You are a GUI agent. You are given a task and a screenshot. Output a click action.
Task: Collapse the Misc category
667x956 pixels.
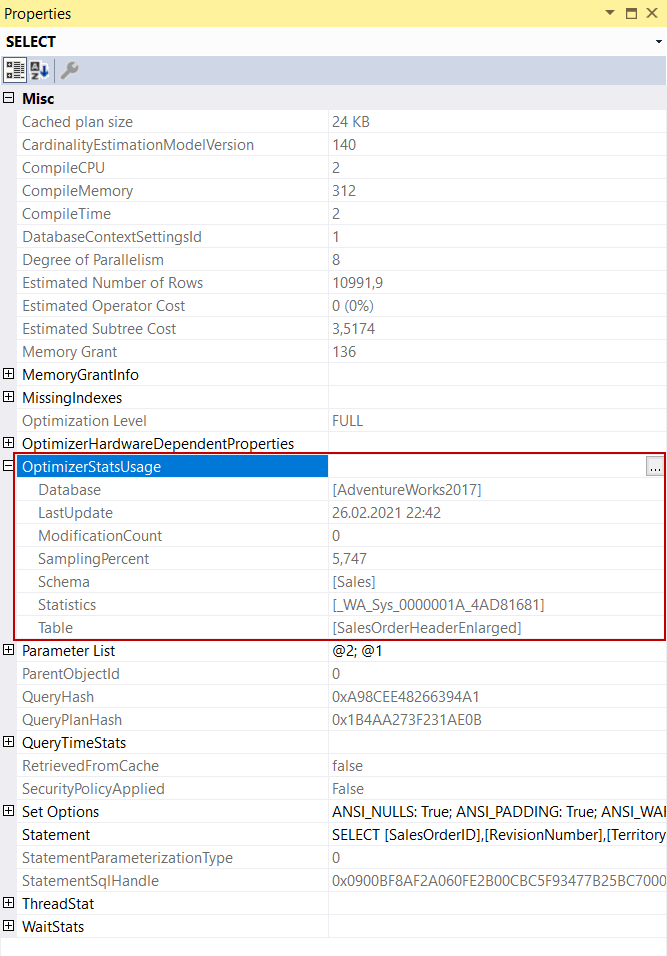9,98
